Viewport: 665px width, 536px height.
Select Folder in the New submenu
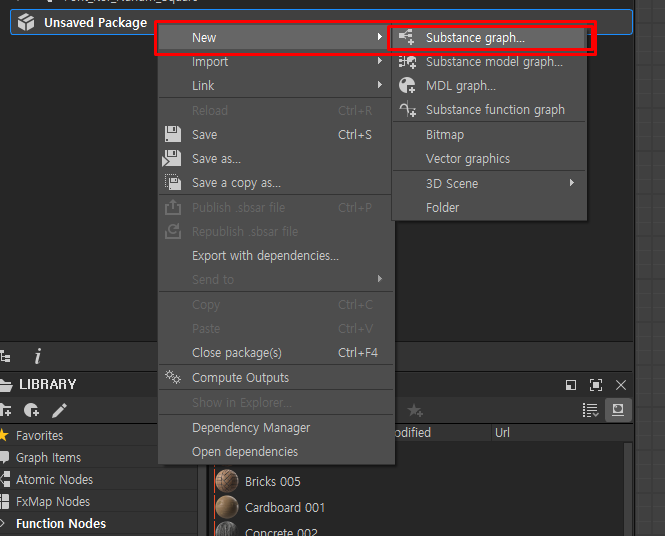click(x=489, y=208)
